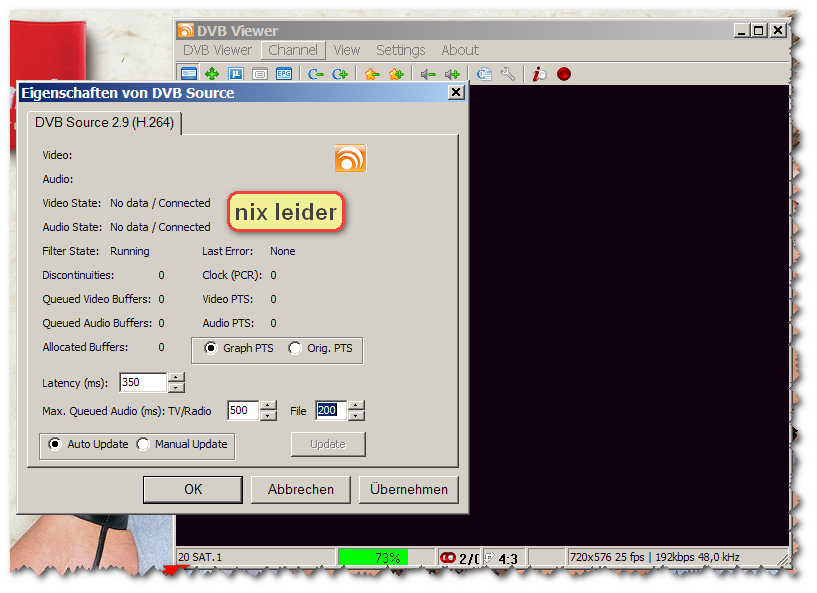Click the Filter State 'Running' value
The height and width of the screenshot is (593, 817).
(130, 251)
